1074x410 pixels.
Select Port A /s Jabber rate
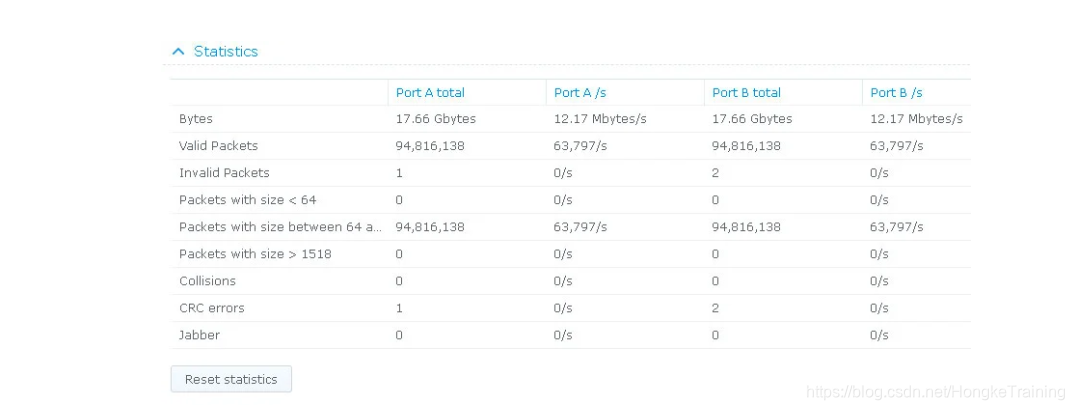[x=563, y=335]
